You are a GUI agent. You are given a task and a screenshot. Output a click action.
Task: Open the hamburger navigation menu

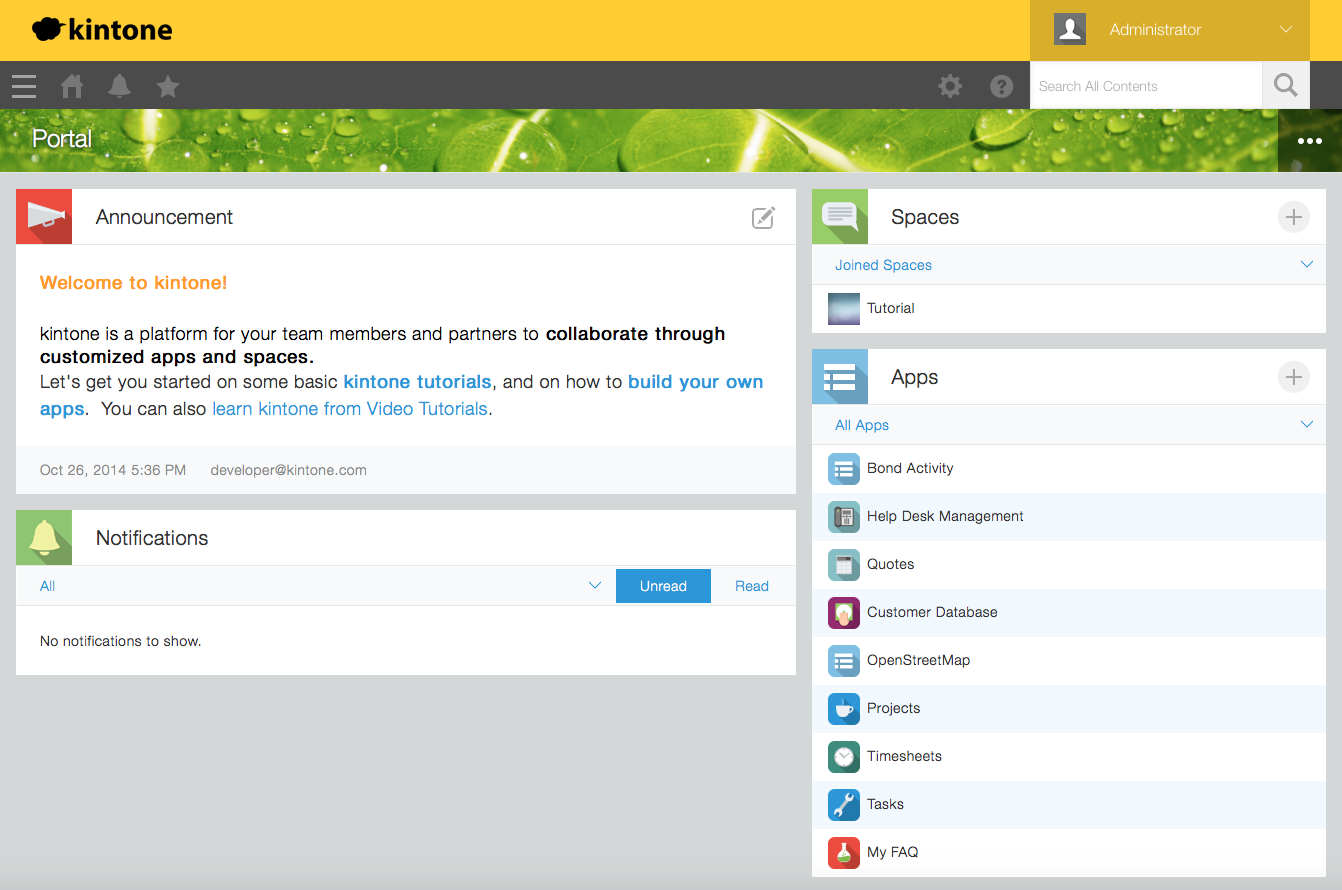click(24, 87)
